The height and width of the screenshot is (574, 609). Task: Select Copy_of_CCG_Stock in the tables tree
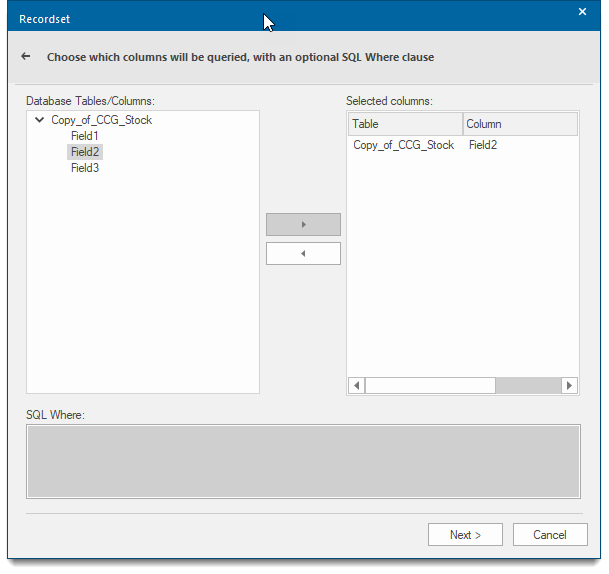[x=101, y=120]
